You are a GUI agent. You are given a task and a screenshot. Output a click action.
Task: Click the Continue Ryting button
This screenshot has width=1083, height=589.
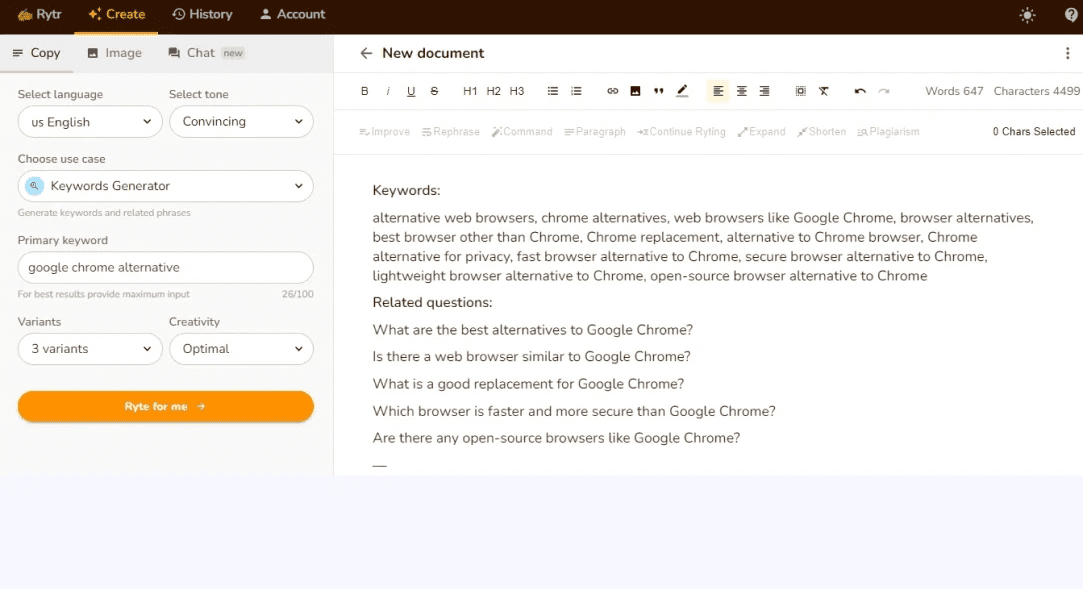click(x=682, y=132)
